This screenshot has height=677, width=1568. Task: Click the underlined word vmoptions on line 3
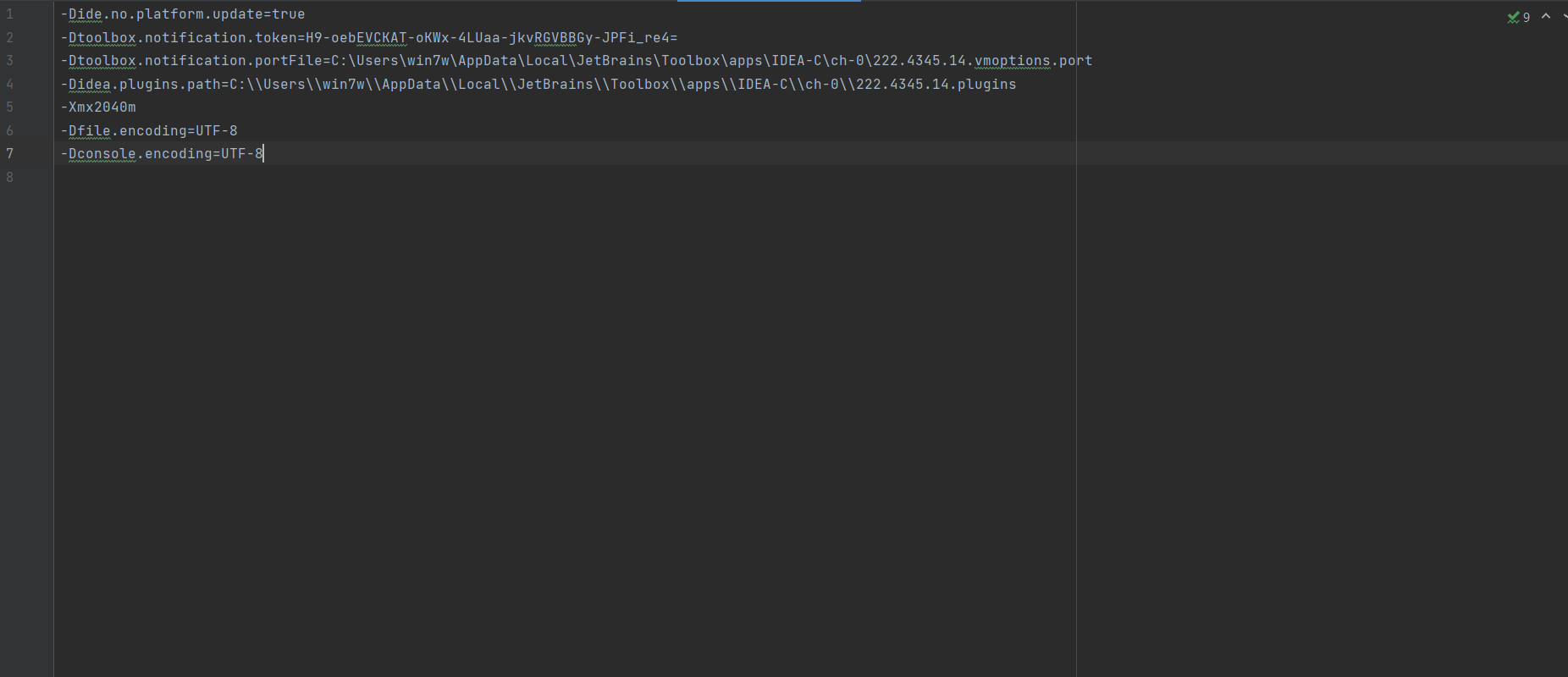[1013, 61]
